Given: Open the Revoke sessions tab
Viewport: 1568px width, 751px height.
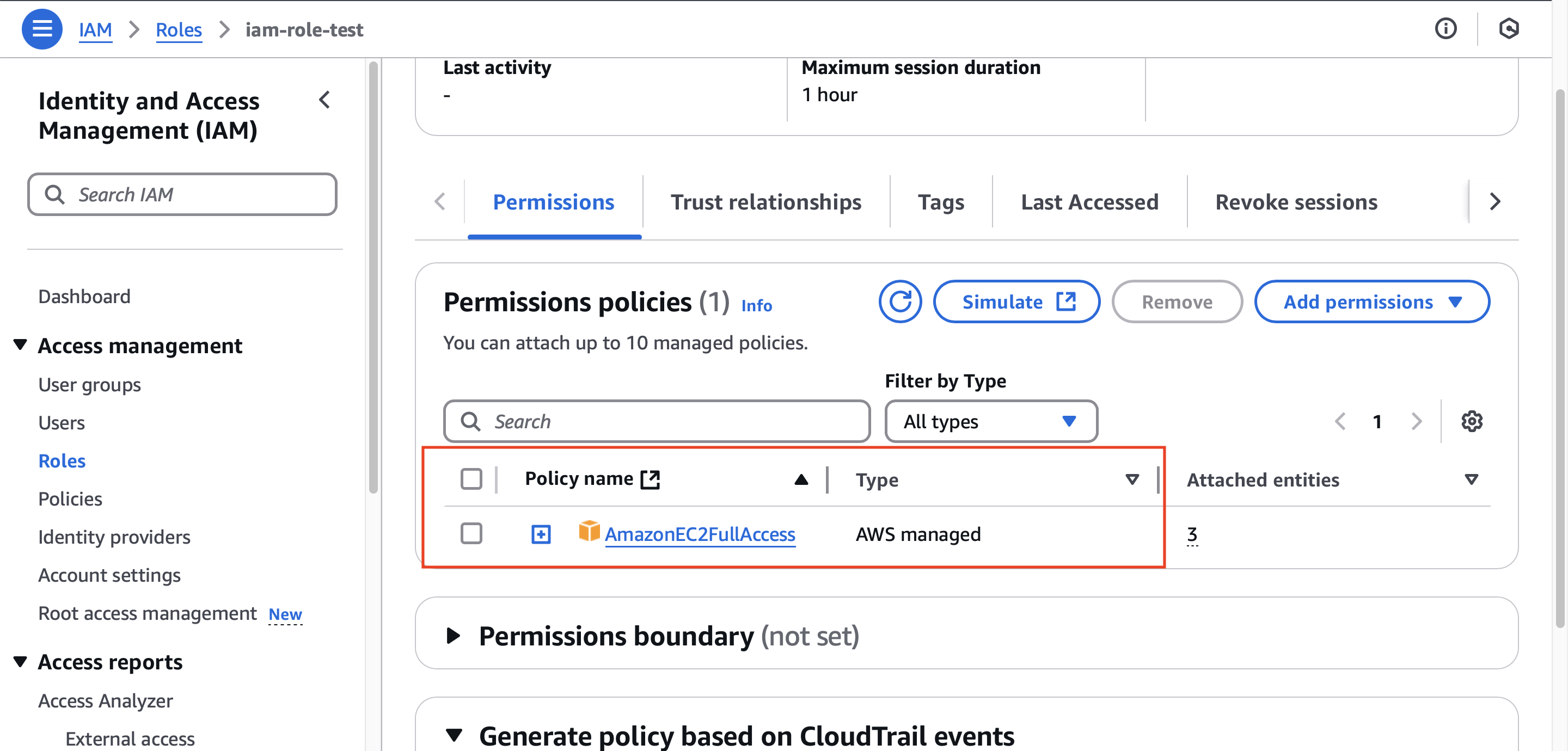Looking at the screenshot, I should tap(1296, 202).
